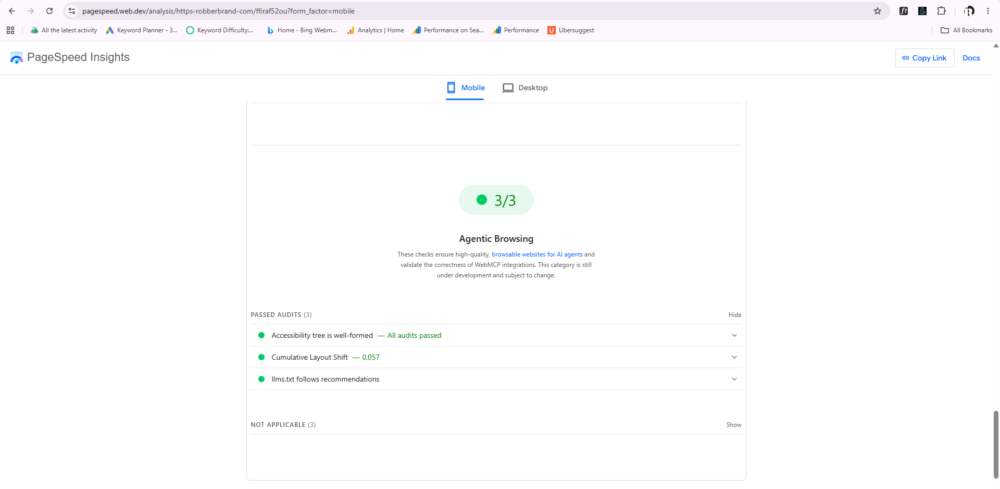Open the first black extension icon

tap(904, 11)
